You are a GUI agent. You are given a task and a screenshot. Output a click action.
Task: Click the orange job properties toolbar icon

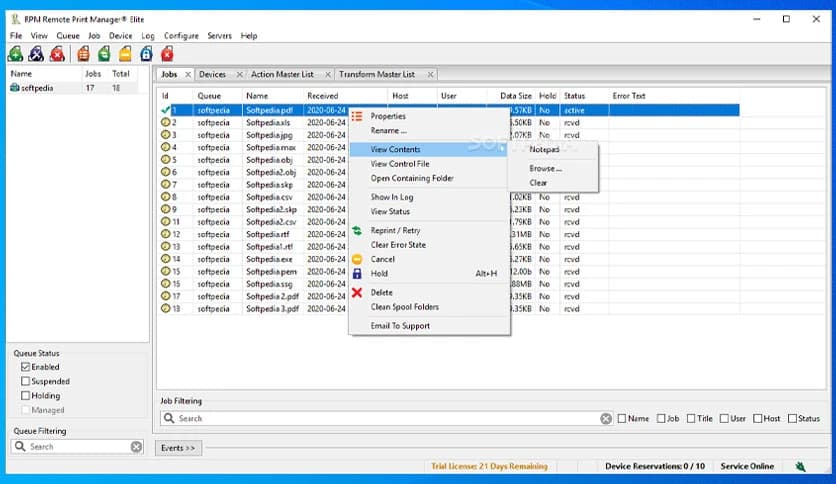[x=83, y=54]
